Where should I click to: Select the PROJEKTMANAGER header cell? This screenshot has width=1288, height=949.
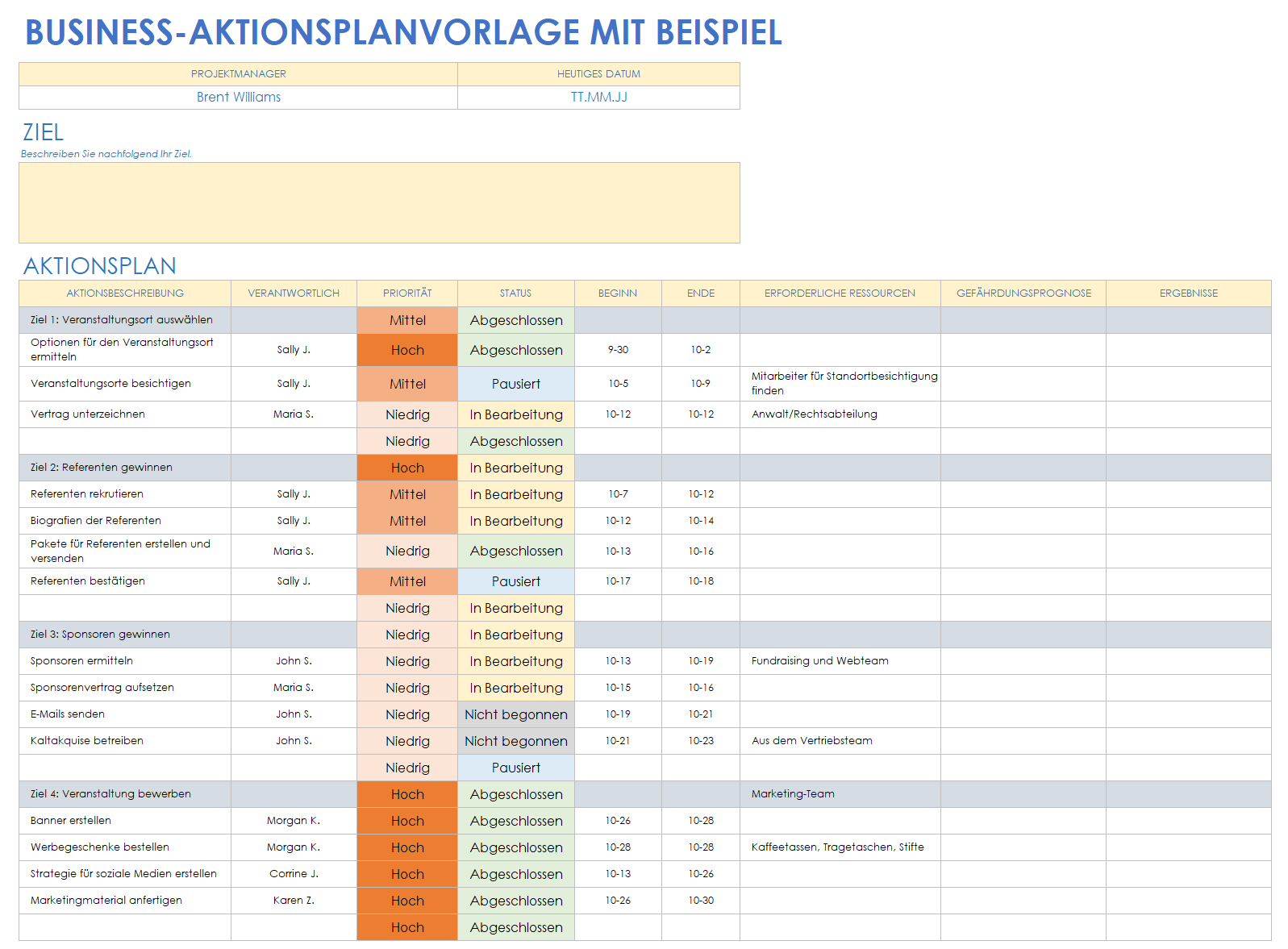239,74
